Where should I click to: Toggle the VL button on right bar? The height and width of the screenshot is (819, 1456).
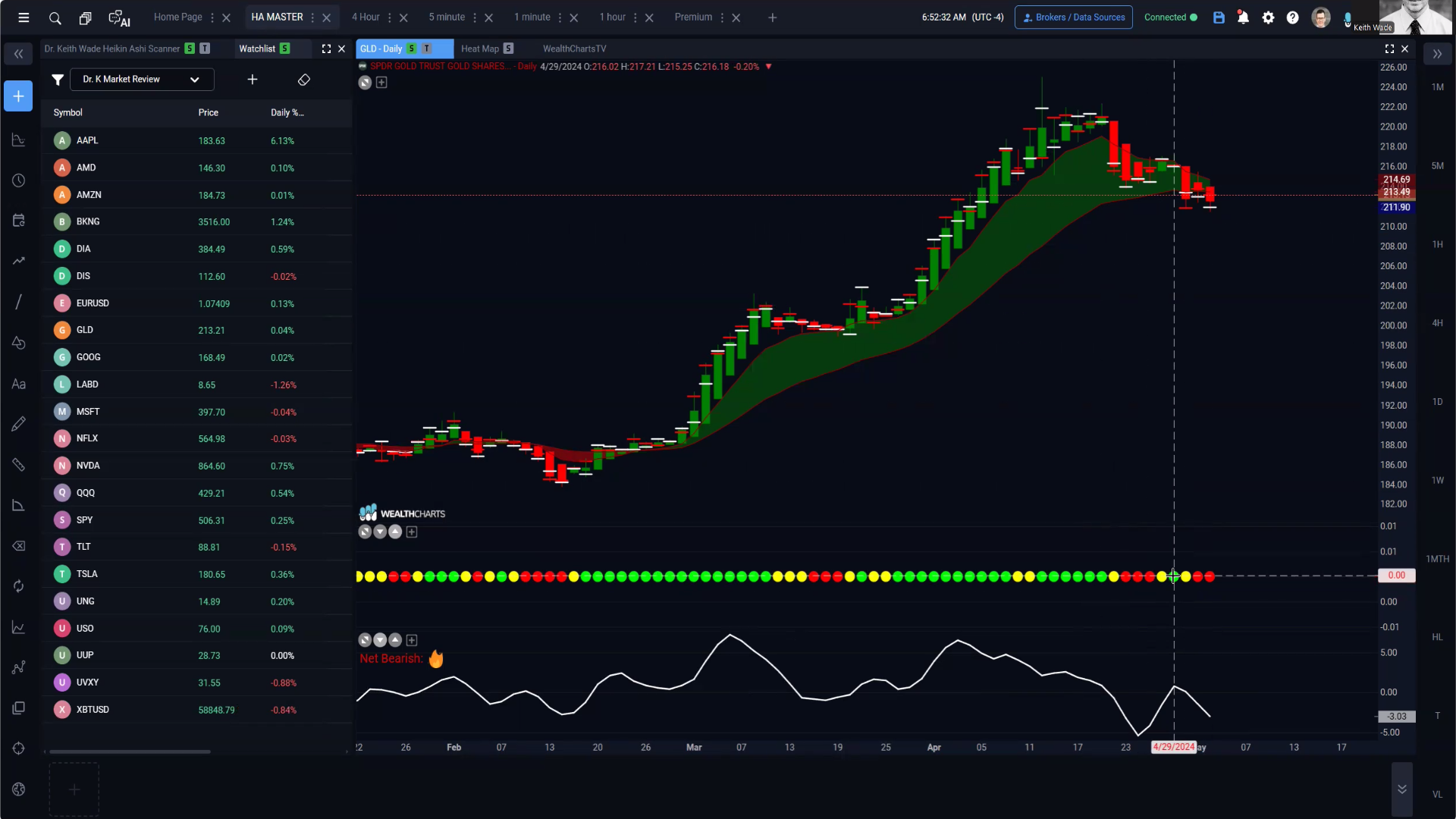[x=1437, y=795]
